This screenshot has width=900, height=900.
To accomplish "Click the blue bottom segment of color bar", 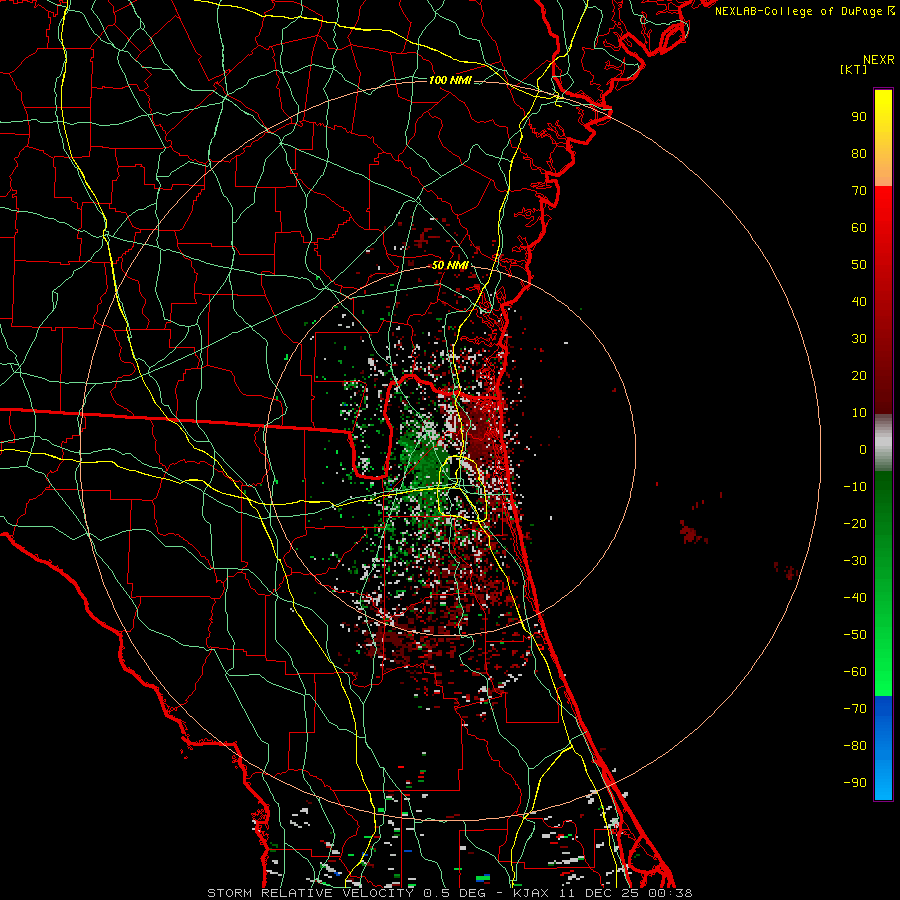I will tap(883, 748).
